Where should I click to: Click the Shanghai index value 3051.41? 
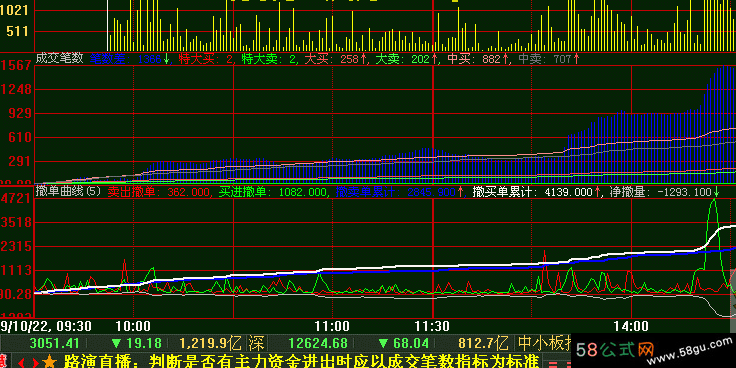[54, 343]
